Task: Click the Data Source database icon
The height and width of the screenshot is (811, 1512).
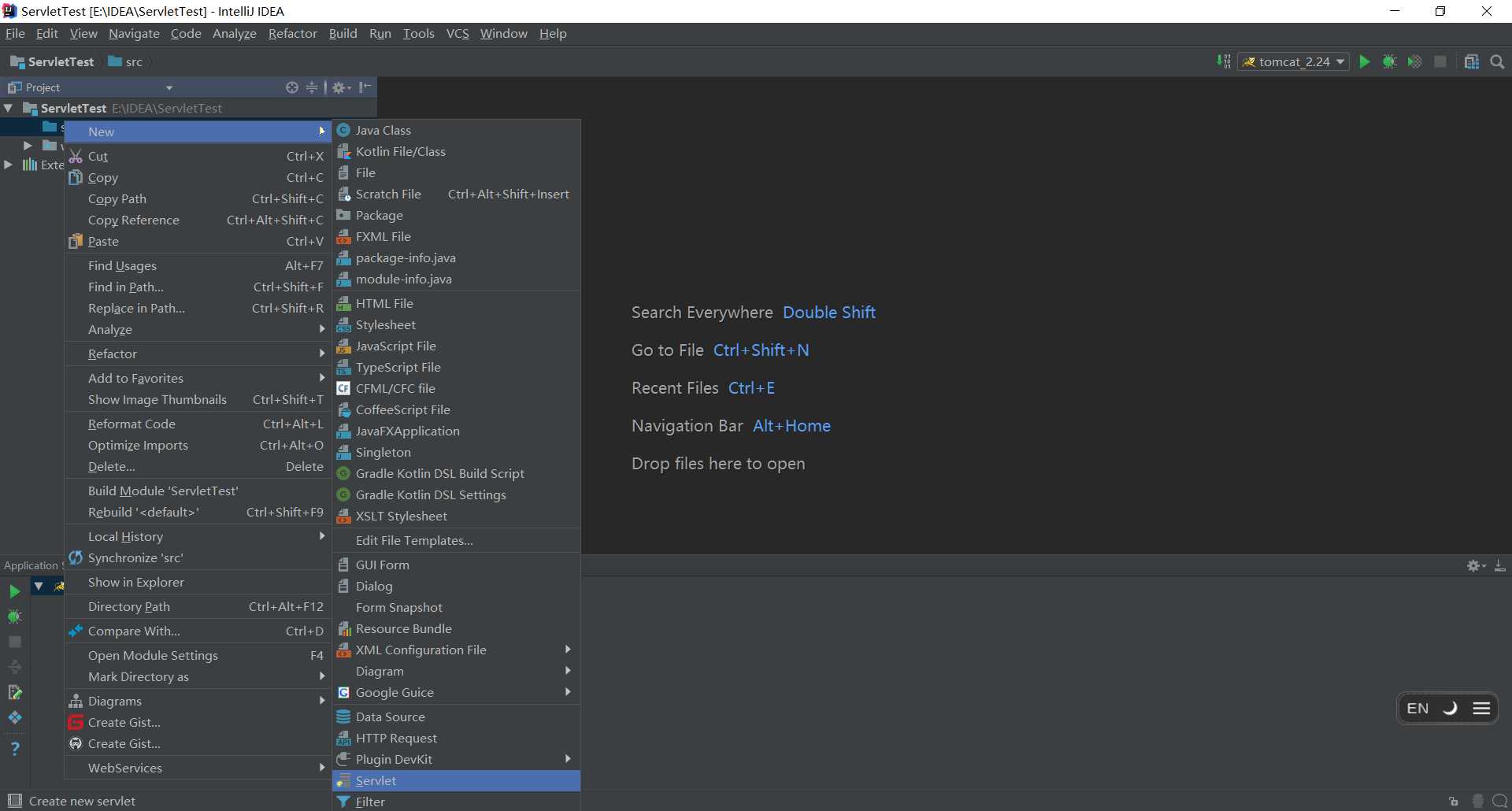Action: tap(343, 717)
